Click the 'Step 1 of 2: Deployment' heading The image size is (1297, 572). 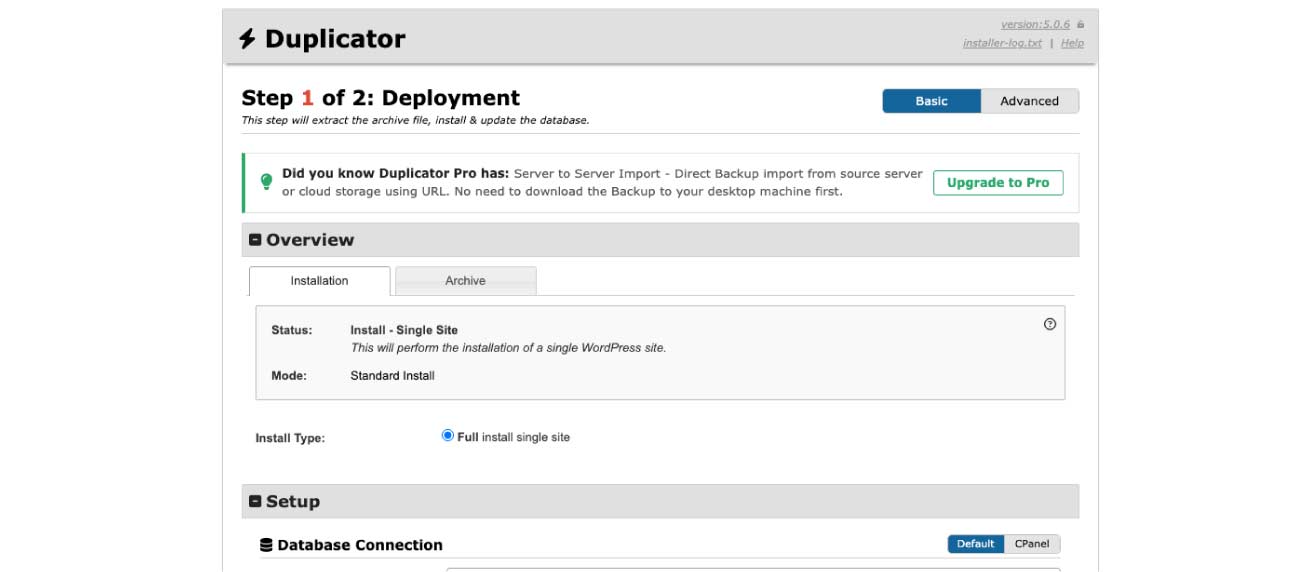click(x=381, y=98)
